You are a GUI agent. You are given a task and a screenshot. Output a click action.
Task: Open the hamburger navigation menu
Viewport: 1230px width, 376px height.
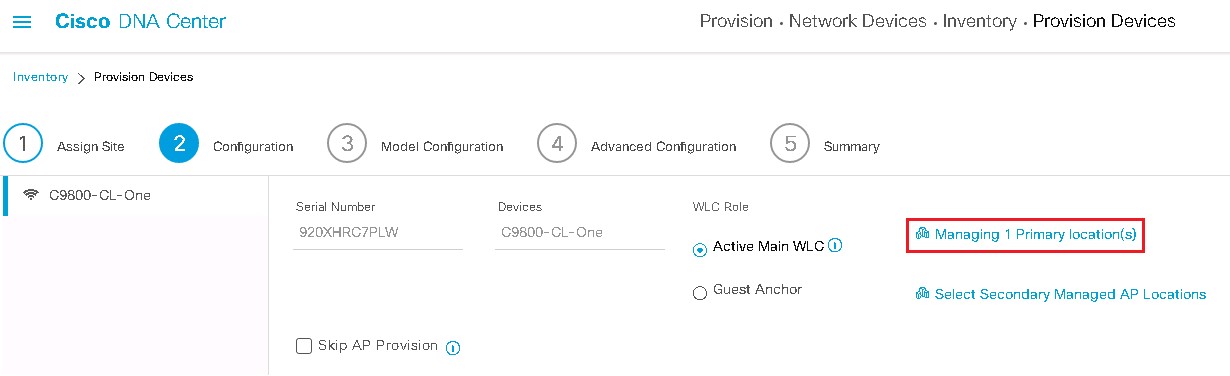(22, 21)
